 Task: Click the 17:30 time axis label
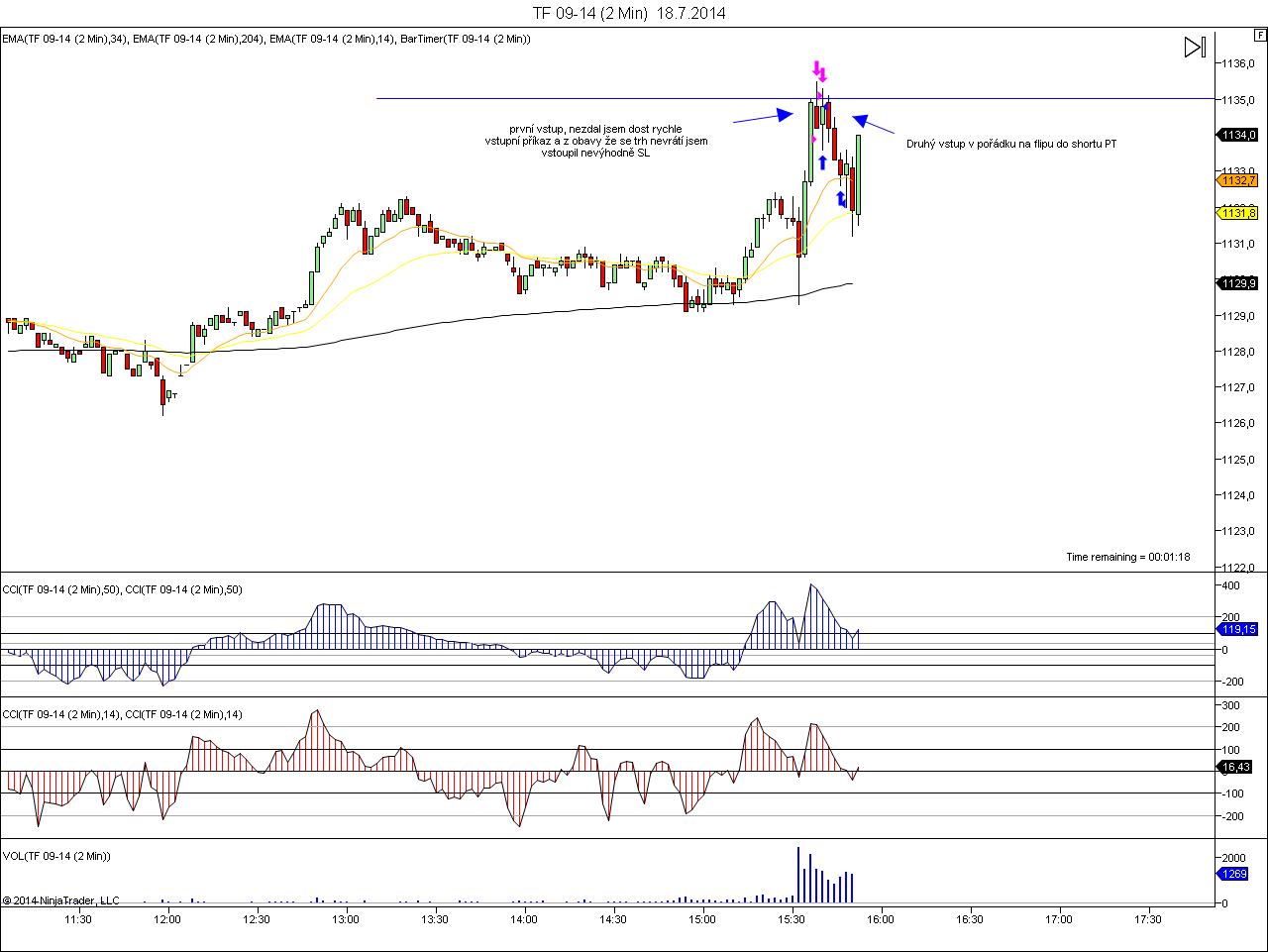click(x=1148, y=919)
